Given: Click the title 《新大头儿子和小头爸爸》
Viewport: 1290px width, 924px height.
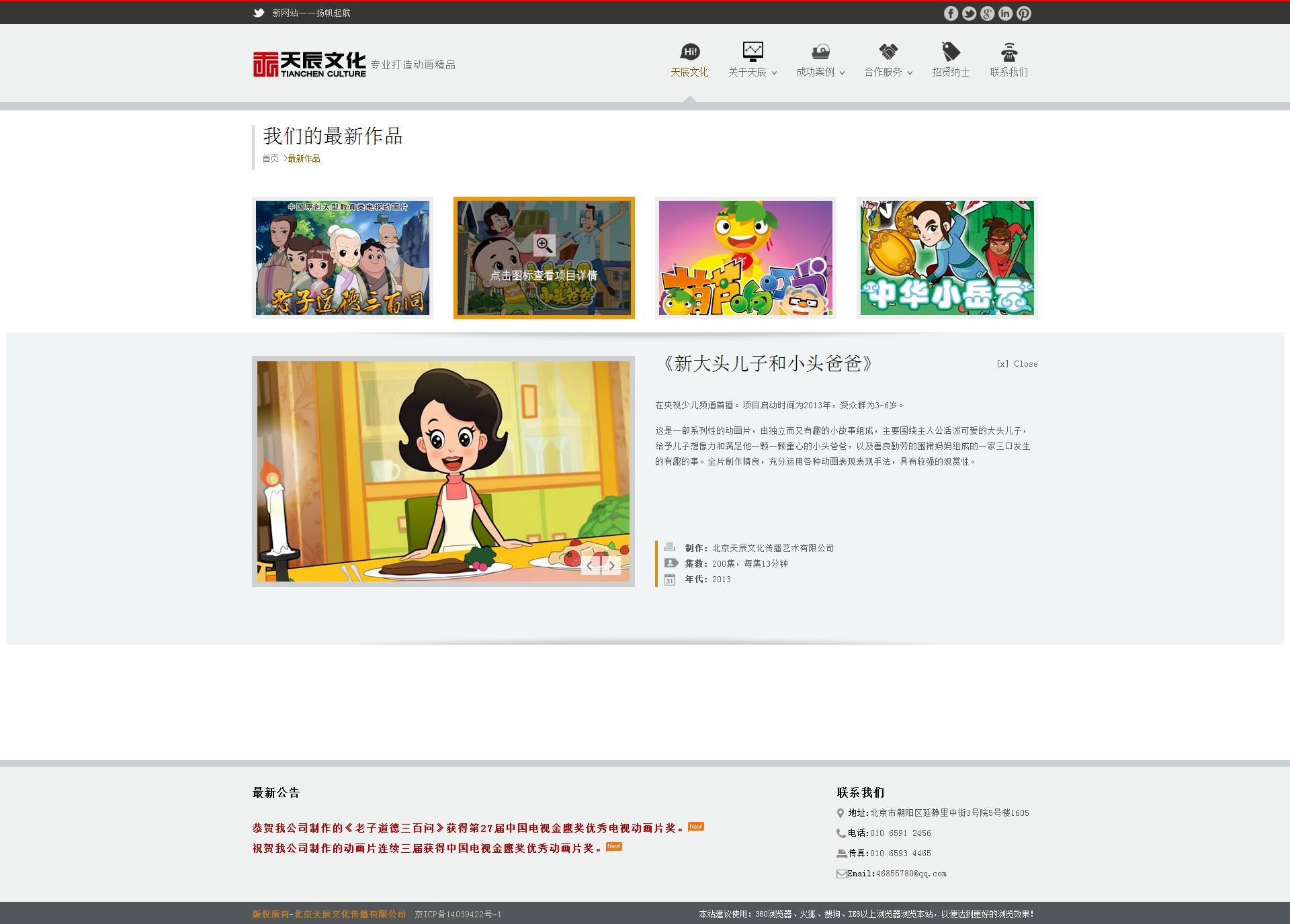Looking at the screenshot, I should 767,364.
